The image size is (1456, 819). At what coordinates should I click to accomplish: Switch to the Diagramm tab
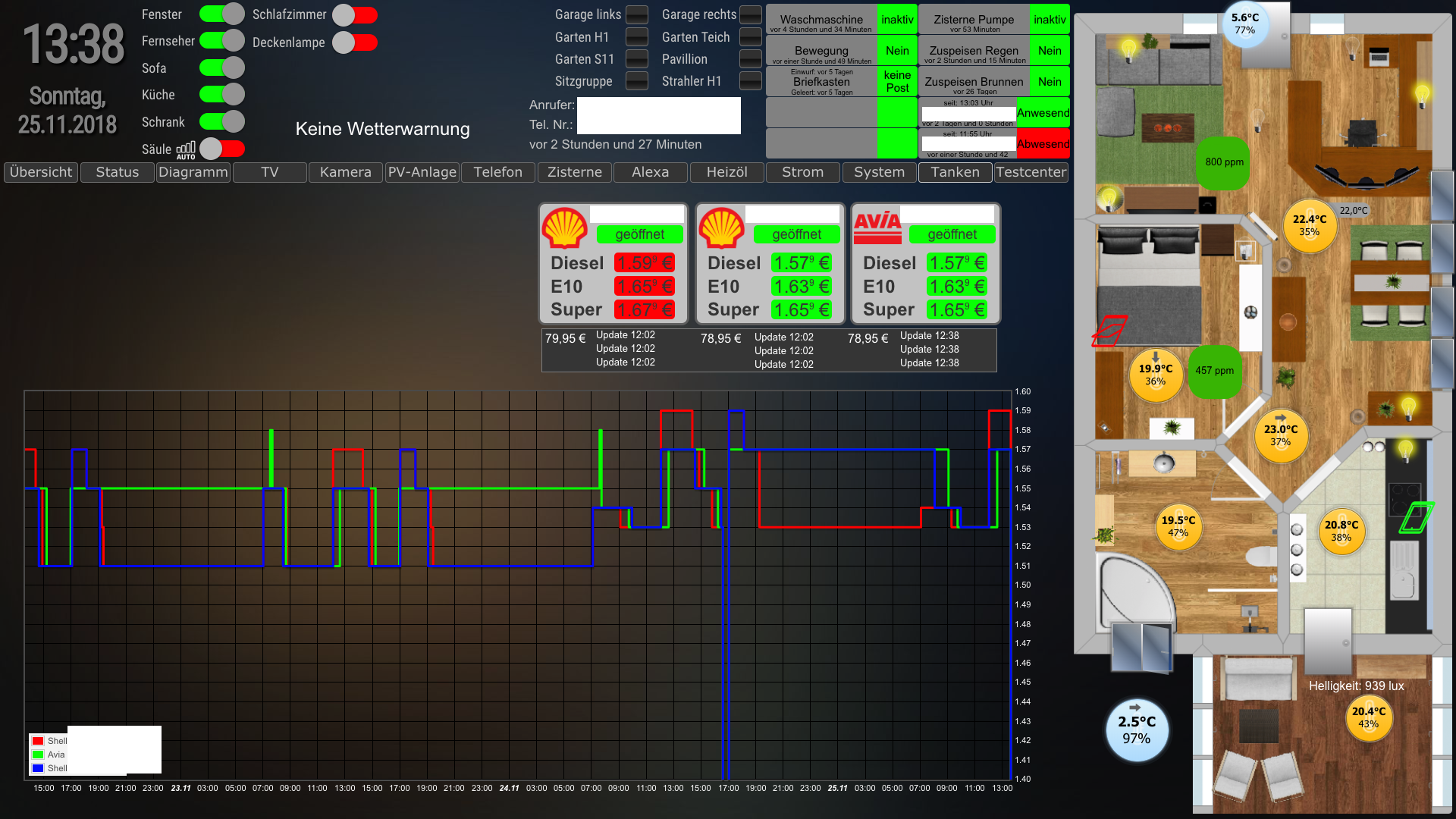pos(193,172)
